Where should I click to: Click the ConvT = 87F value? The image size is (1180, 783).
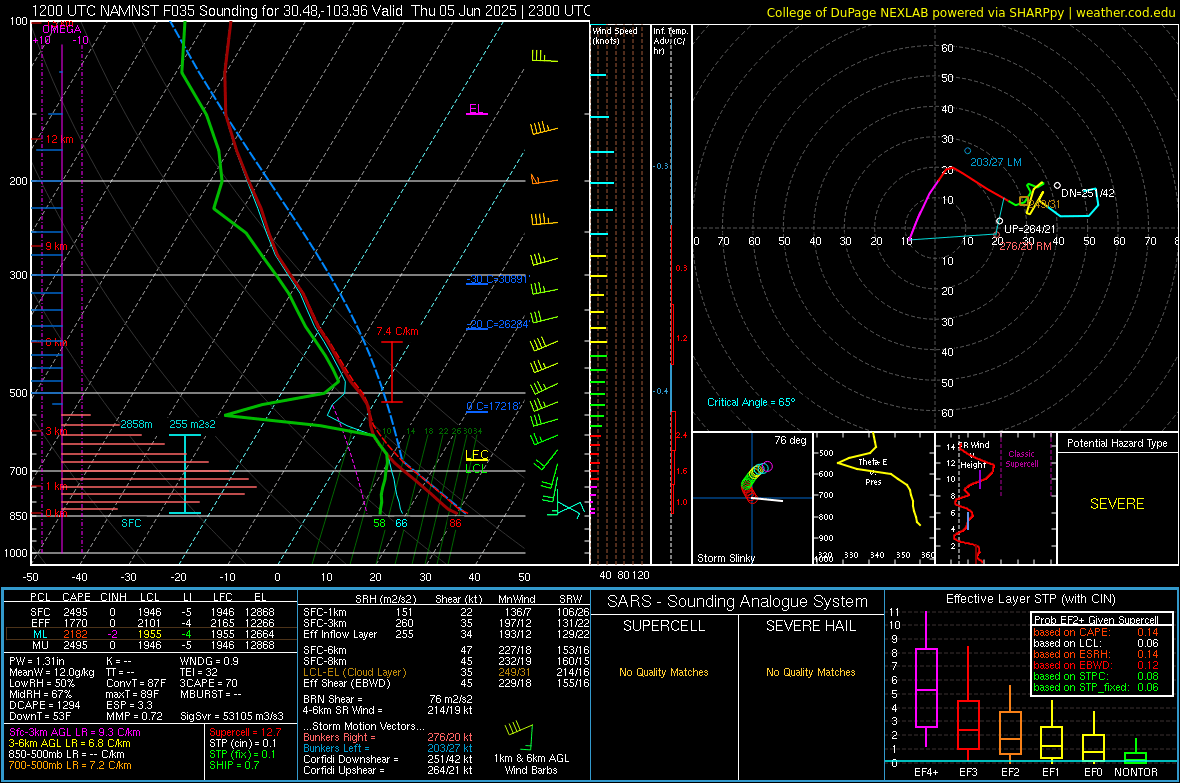[135, 684]
